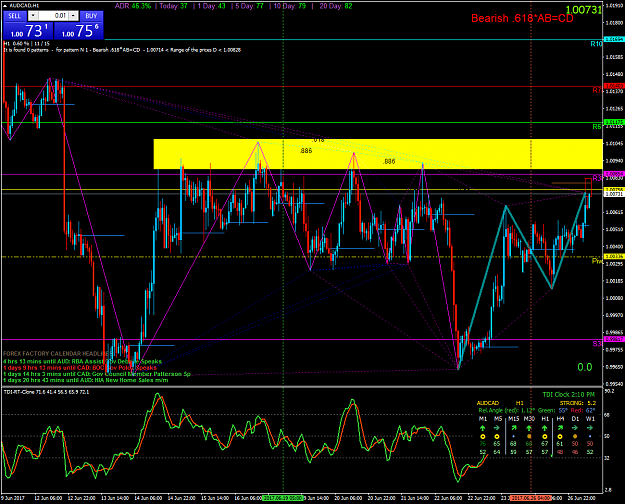The image size is (625, 504).
Task: Click the 'Today:37' range value
Action: click(x=173, y=6)
